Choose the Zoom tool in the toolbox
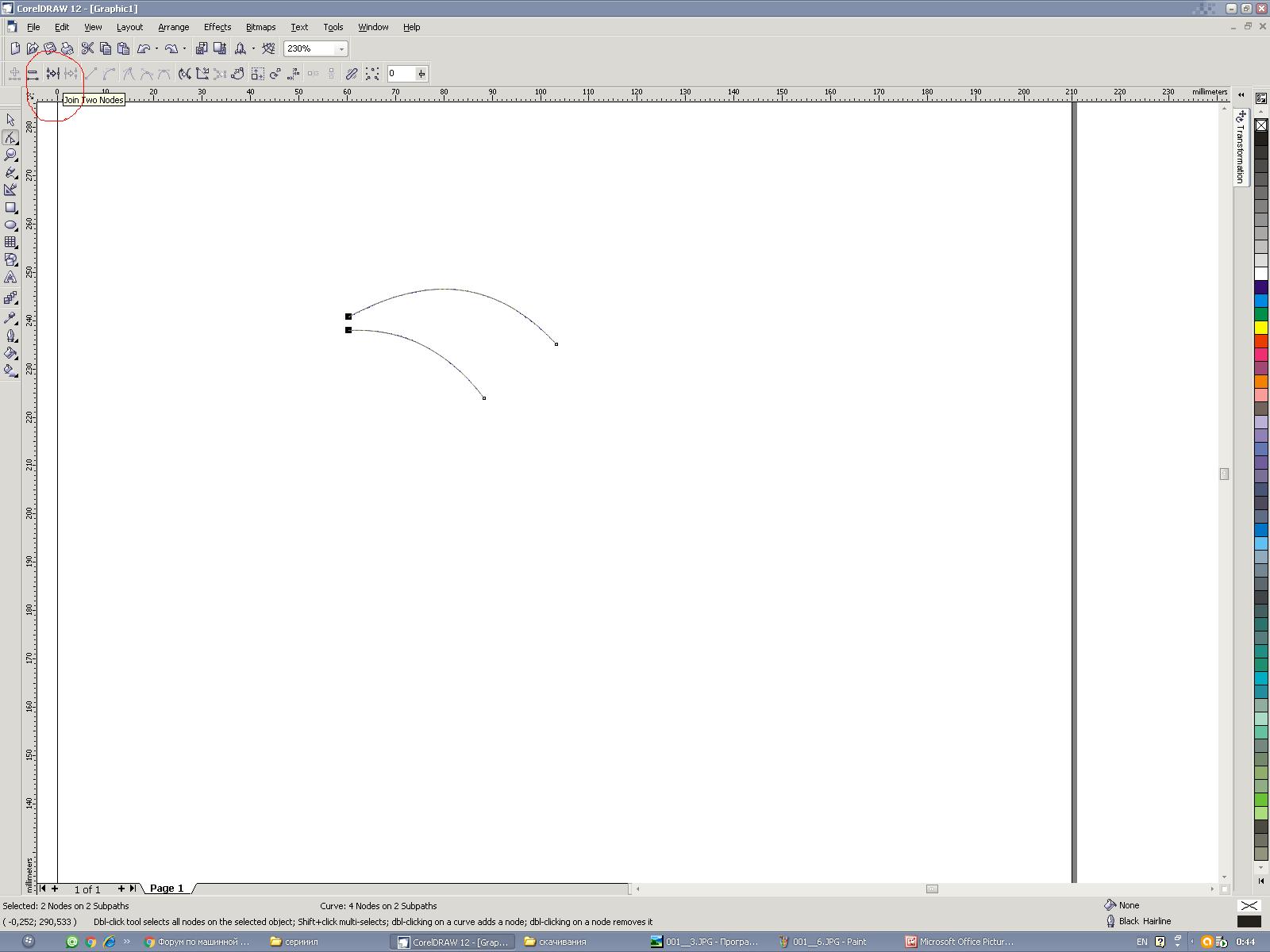 pos(11,155)
